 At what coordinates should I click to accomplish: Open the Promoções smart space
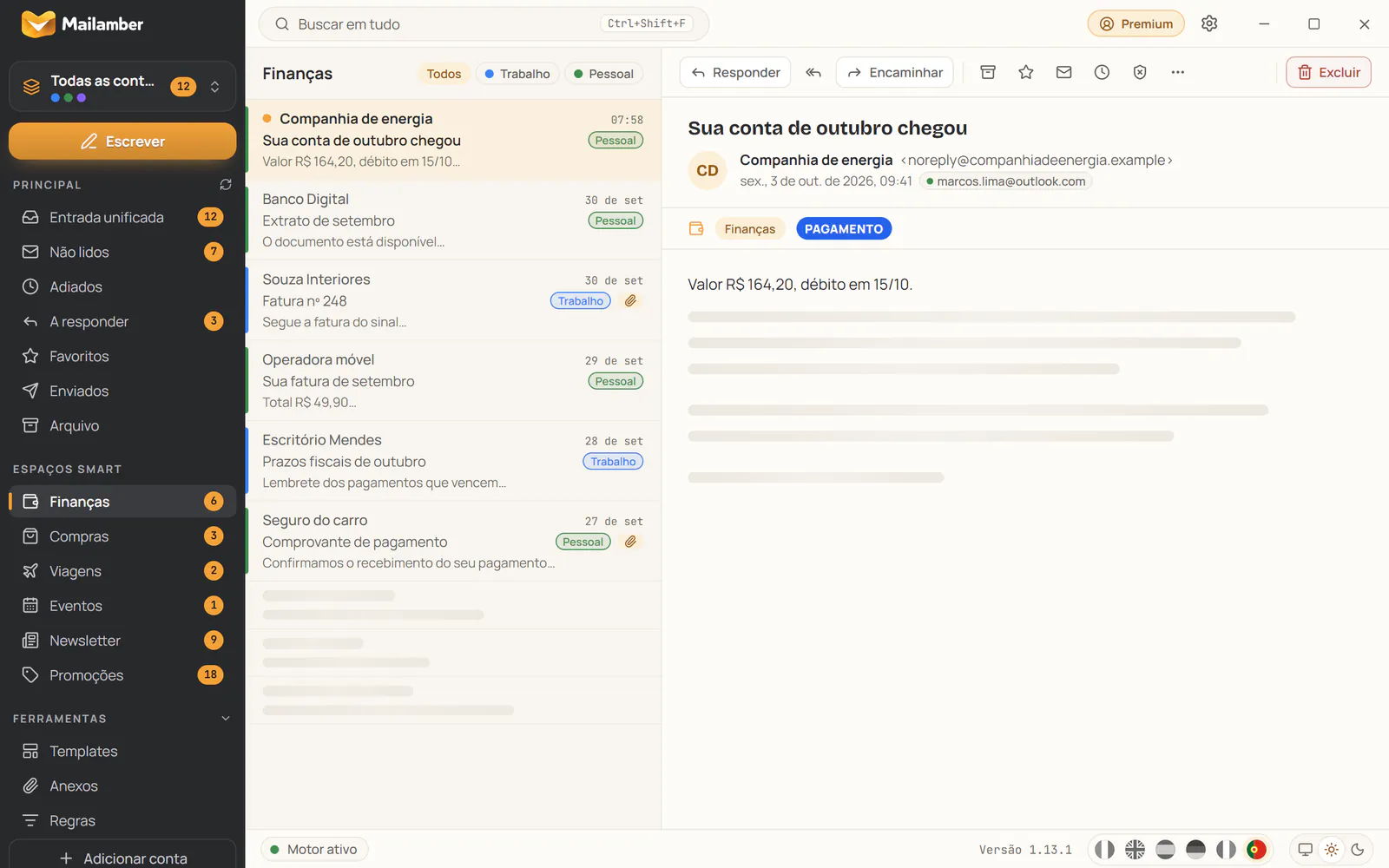(x=122, y=675)
